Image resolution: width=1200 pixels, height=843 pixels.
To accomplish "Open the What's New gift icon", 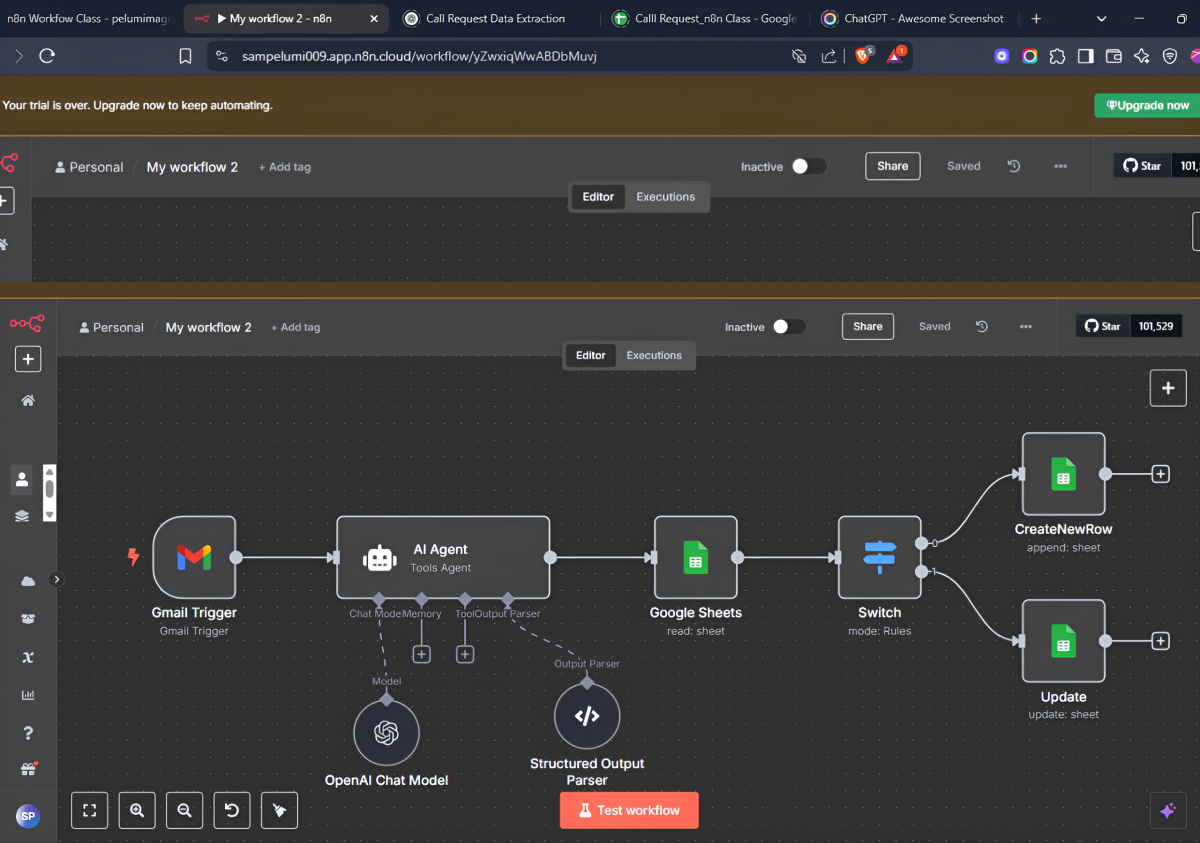I will pyautogui.click(x=28, y=770).
